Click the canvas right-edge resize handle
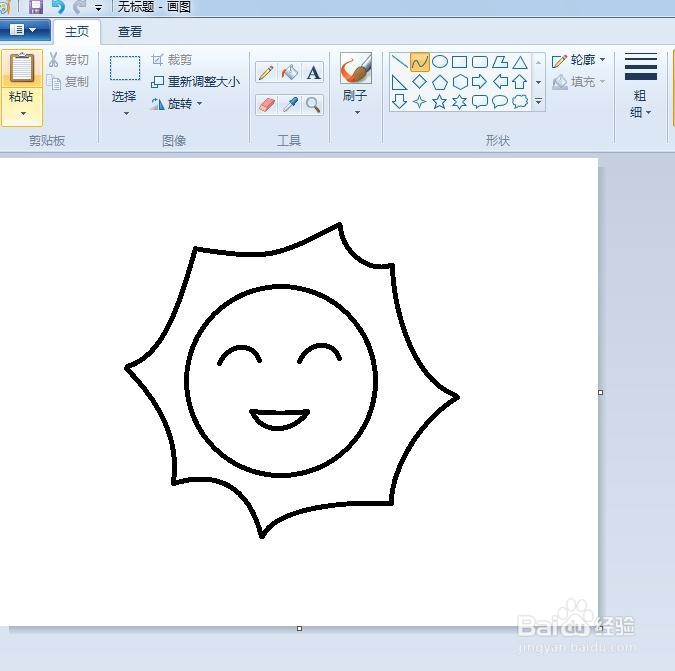The height and width of the screenshot is (671, 675). pyautogui.click(x=601, y=393)
